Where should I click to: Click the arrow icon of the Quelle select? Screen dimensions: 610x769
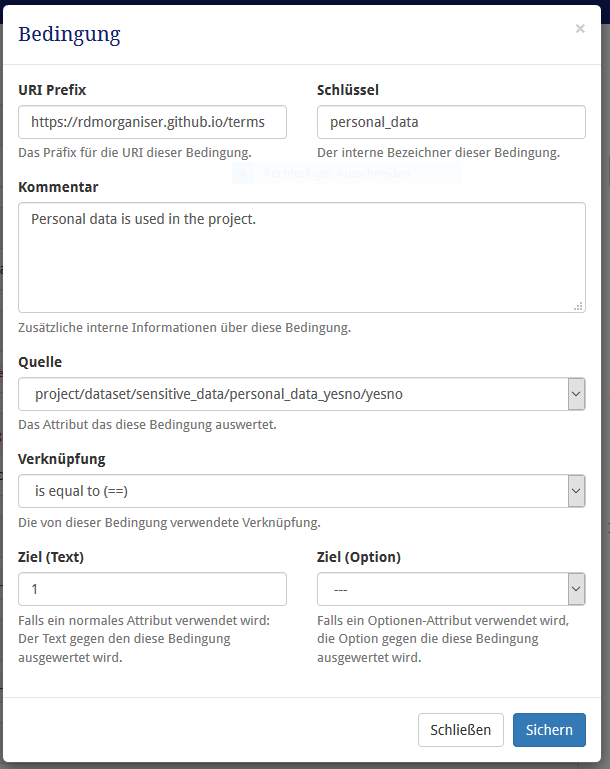tap(576, 394)
